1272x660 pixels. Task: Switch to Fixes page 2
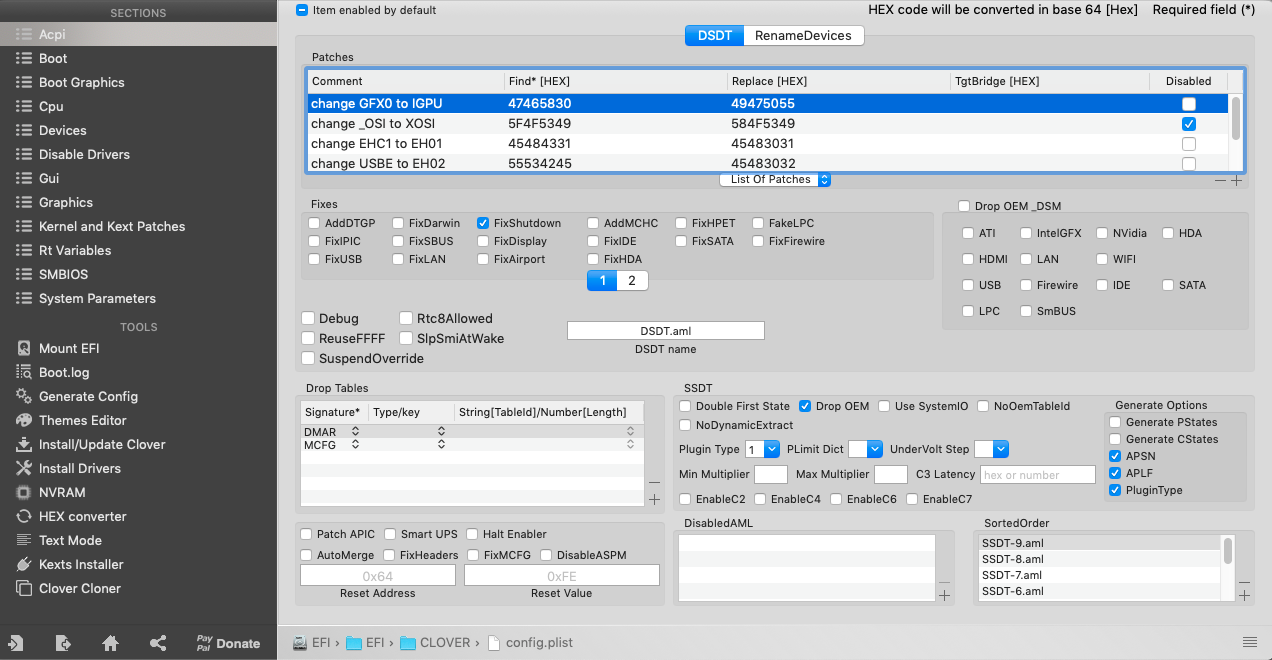(632, 281)
